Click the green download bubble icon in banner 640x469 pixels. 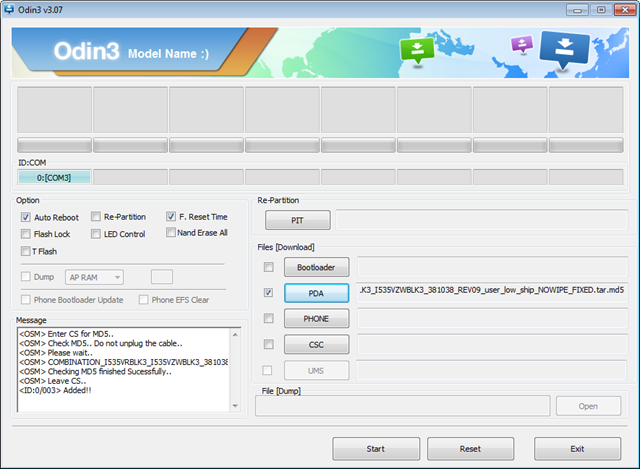coord(417,51)
